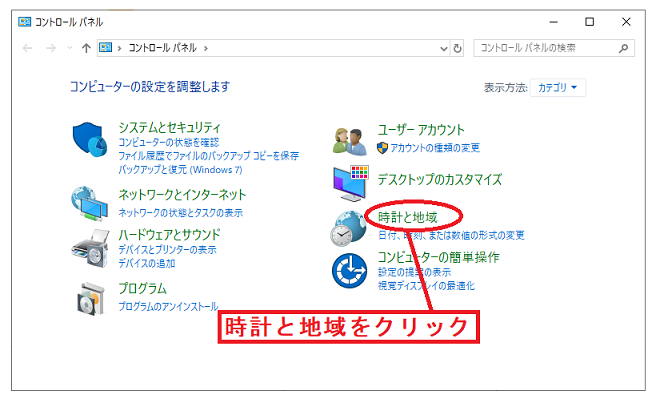
Task: Click the Programs disc box icon
Action: (91, 299)
